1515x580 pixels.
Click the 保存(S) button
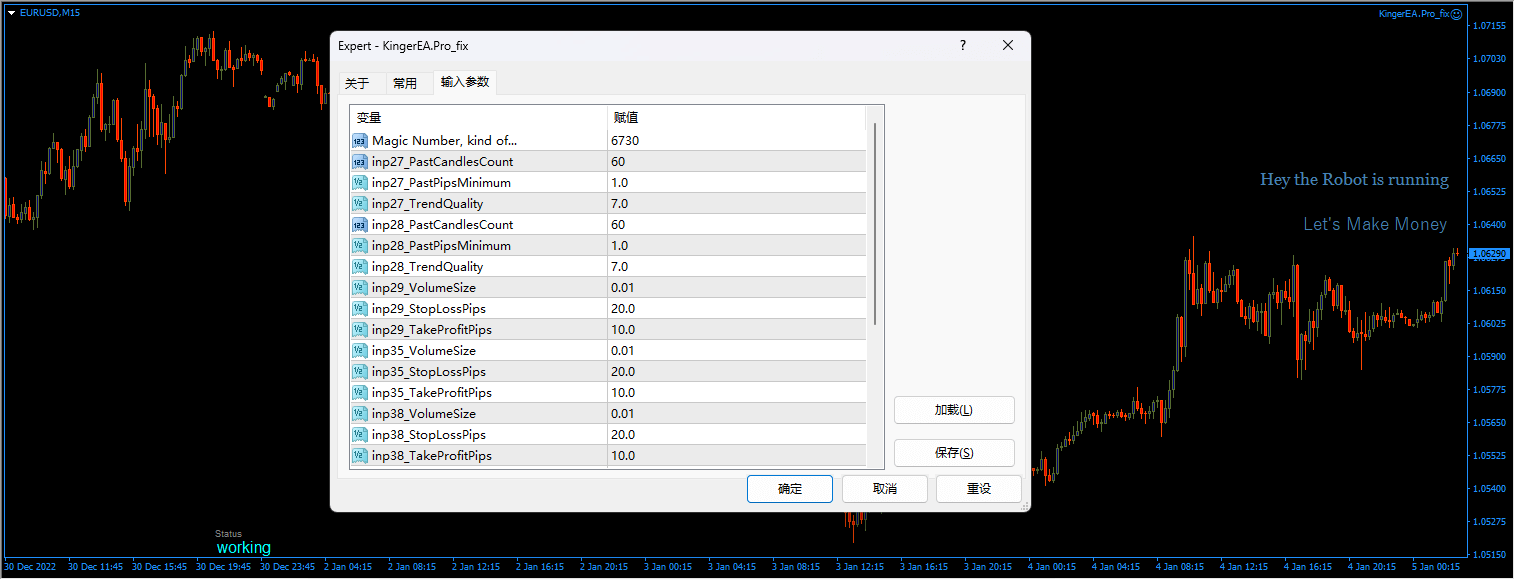(954, 453)
